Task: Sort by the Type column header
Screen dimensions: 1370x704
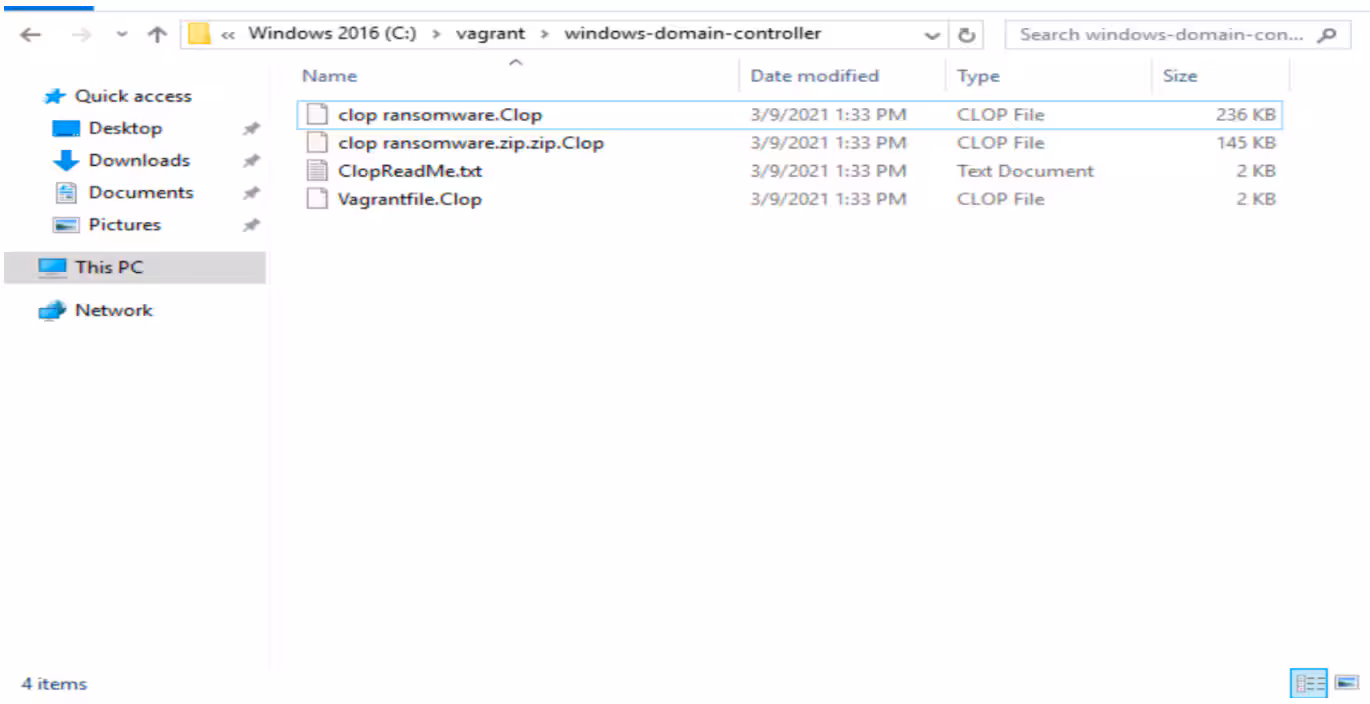Action: point(977,76)
